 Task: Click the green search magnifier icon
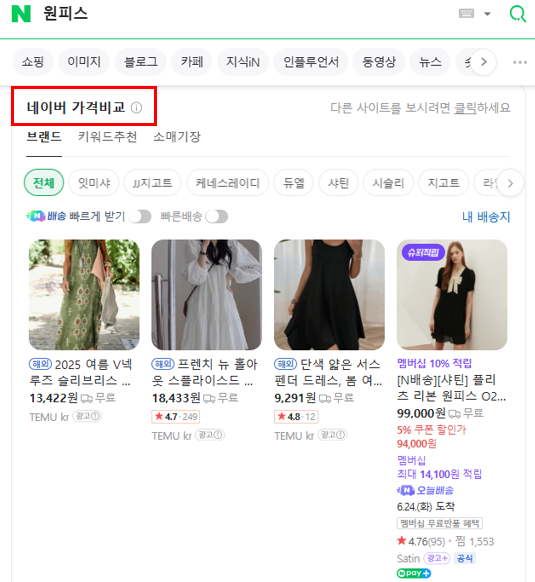click(518, 14)
